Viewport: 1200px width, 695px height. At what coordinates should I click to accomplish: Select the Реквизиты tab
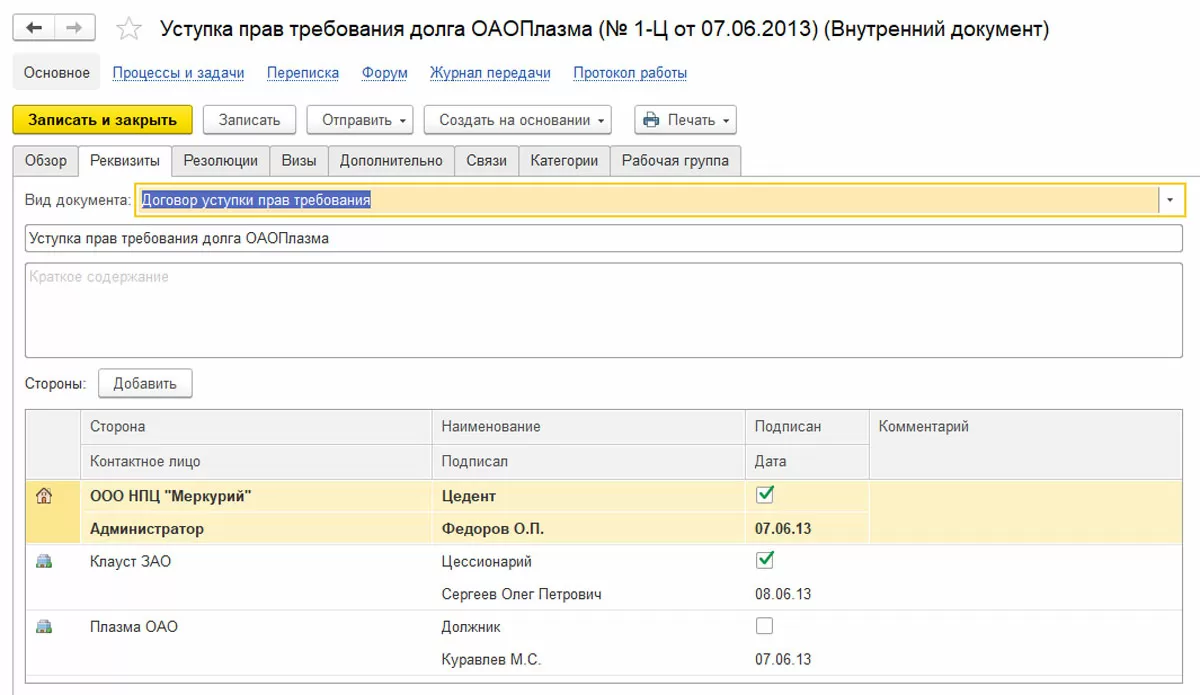[x=124, y=160]
